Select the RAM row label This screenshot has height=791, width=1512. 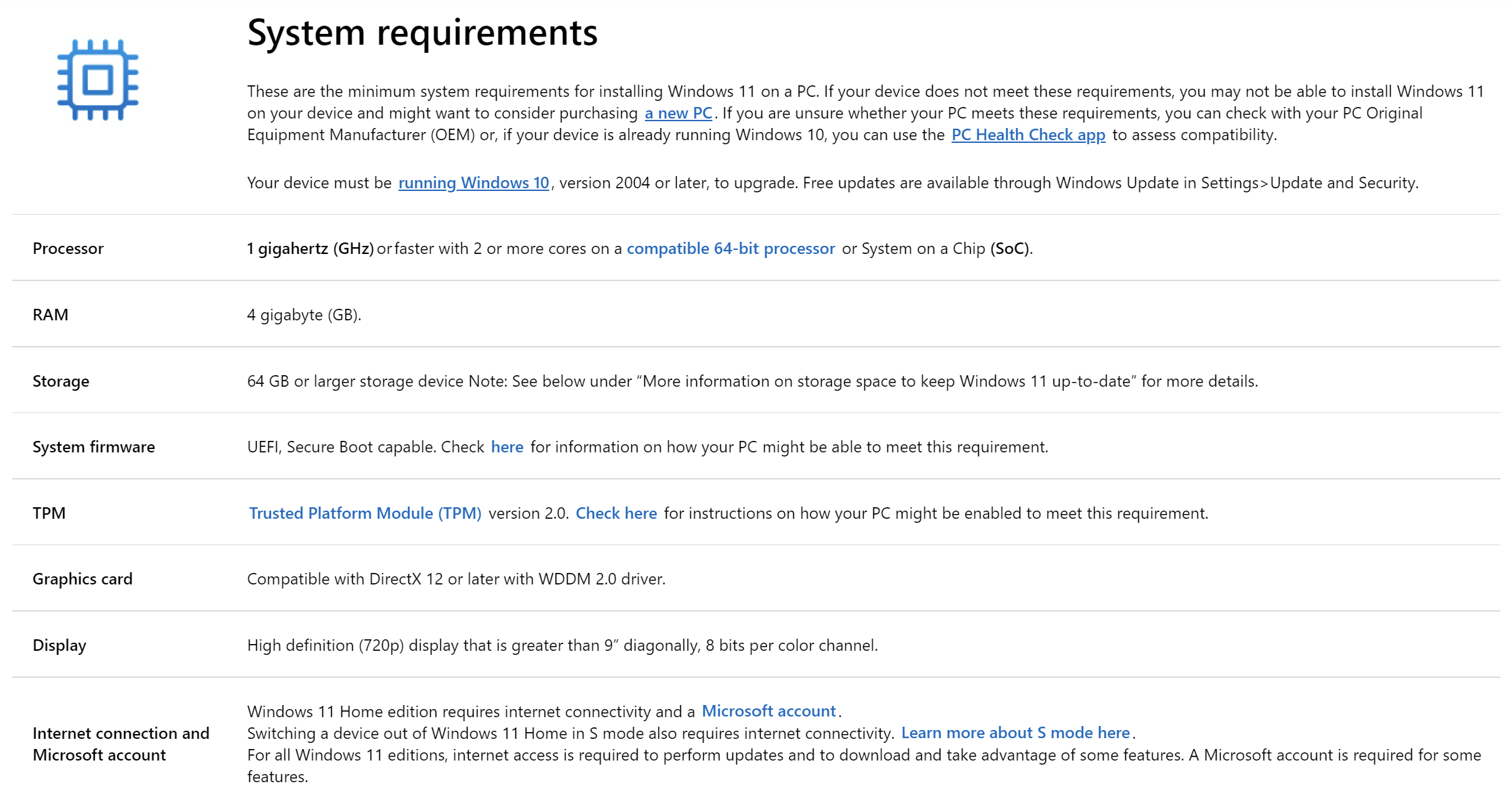51,315
